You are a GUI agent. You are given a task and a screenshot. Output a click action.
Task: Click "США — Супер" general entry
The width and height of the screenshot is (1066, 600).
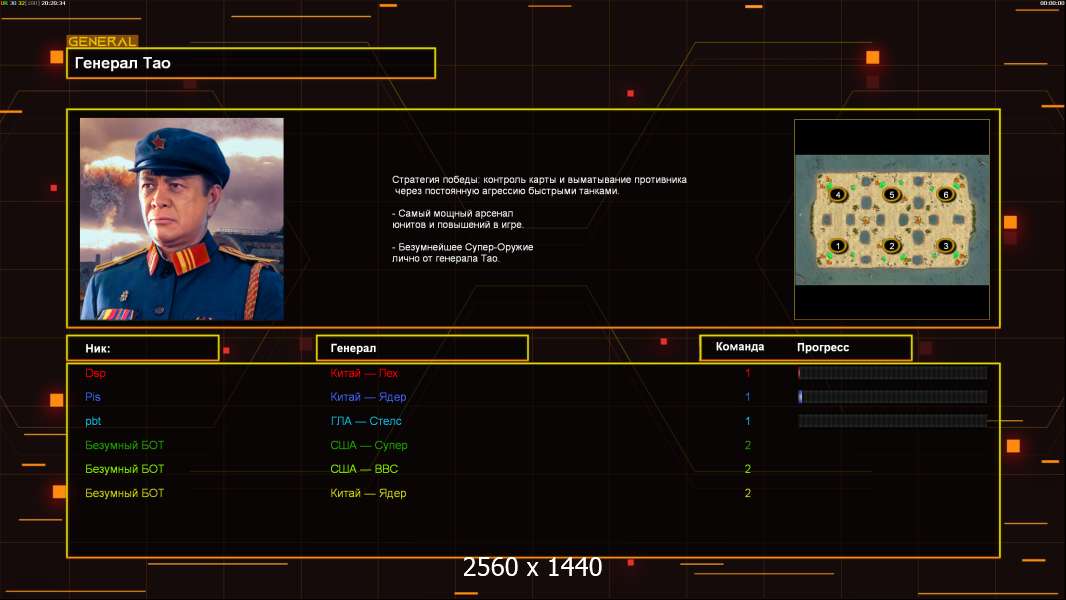[x=369, y=445]
